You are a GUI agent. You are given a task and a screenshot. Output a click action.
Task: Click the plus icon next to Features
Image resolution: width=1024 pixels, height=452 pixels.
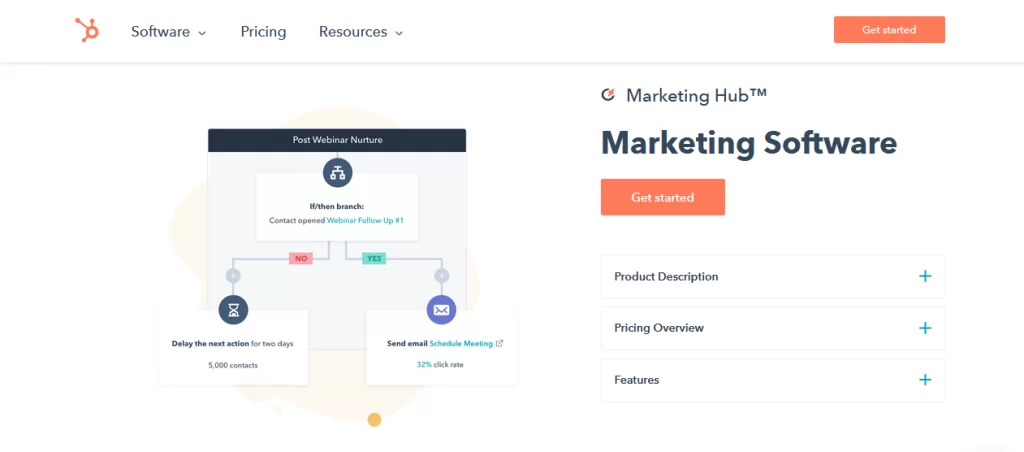click(x=925, y=379)
